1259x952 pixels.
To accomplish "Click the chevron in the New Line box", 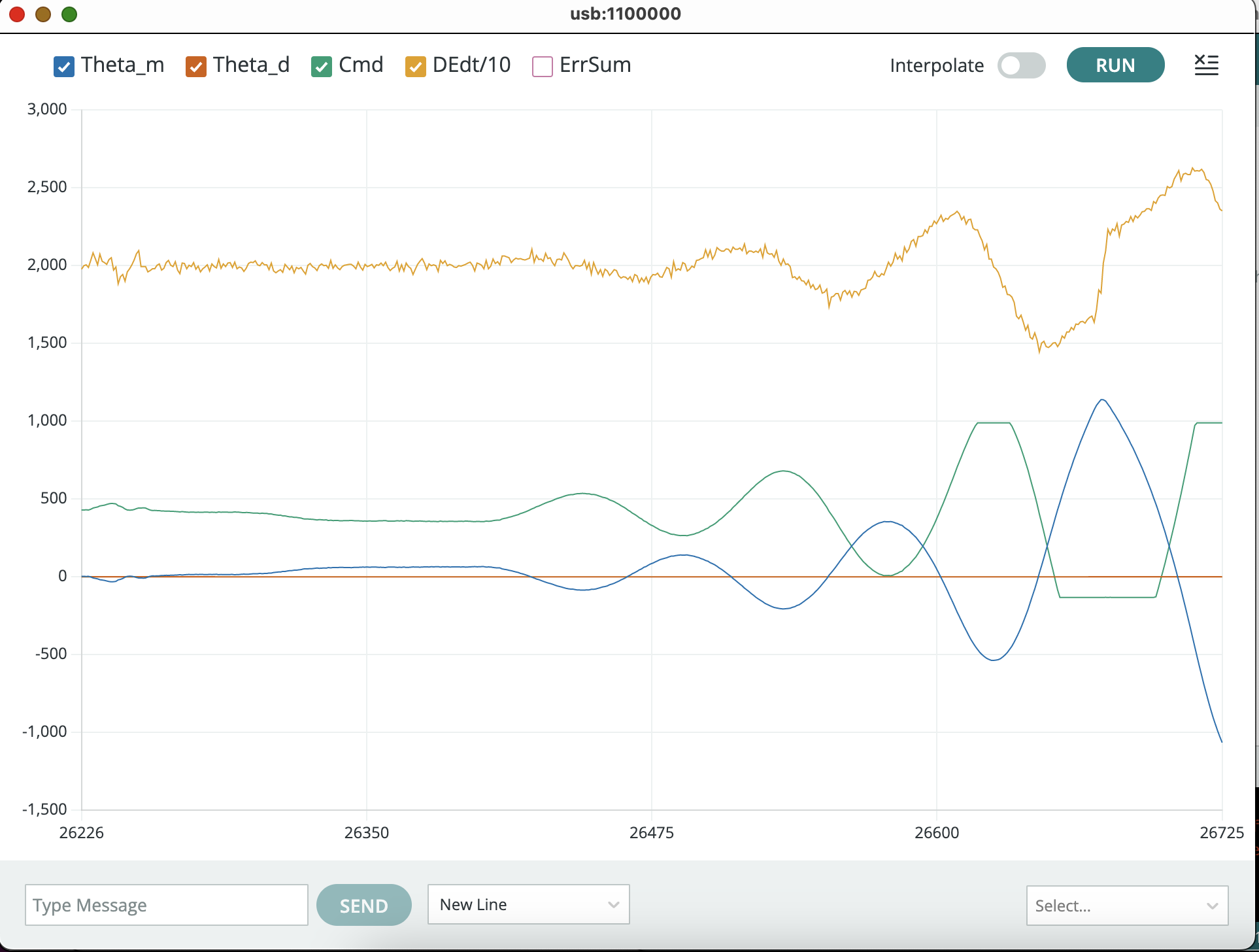I will pyautogui.click(x=613, y=904).
